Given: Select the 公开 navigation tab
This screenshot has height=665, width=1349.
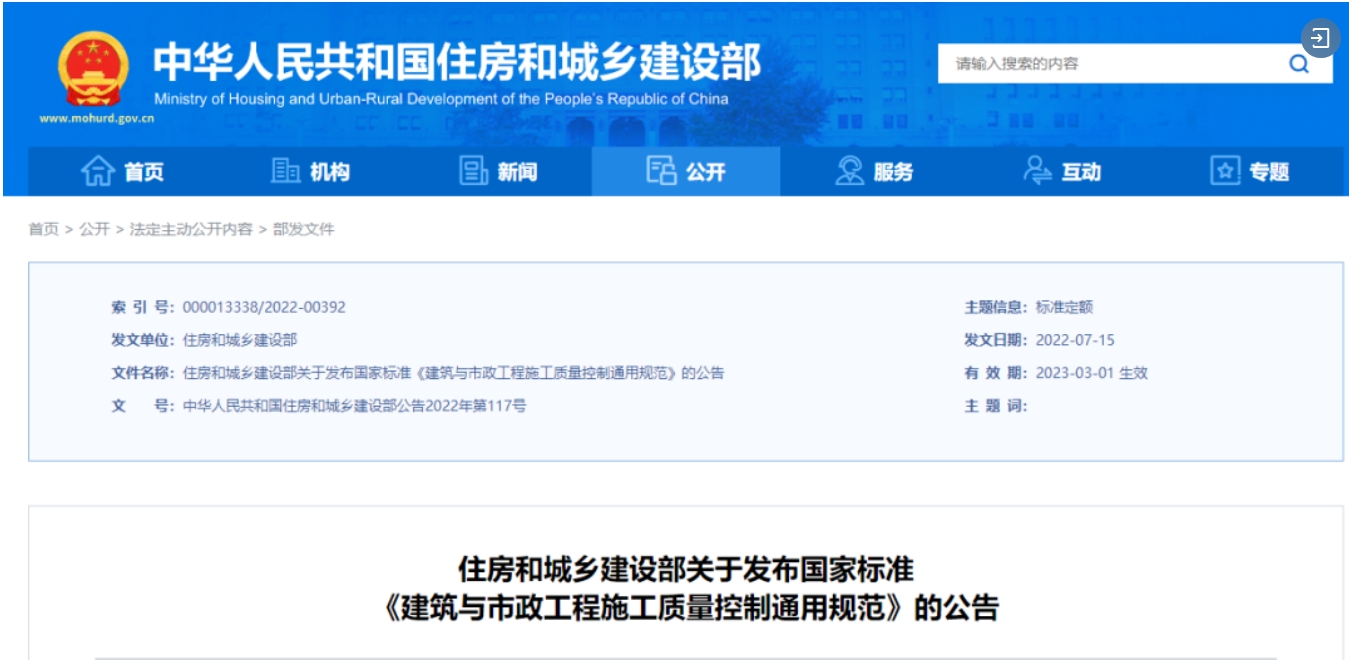Looking at the screenshot, I should (686, 172).
